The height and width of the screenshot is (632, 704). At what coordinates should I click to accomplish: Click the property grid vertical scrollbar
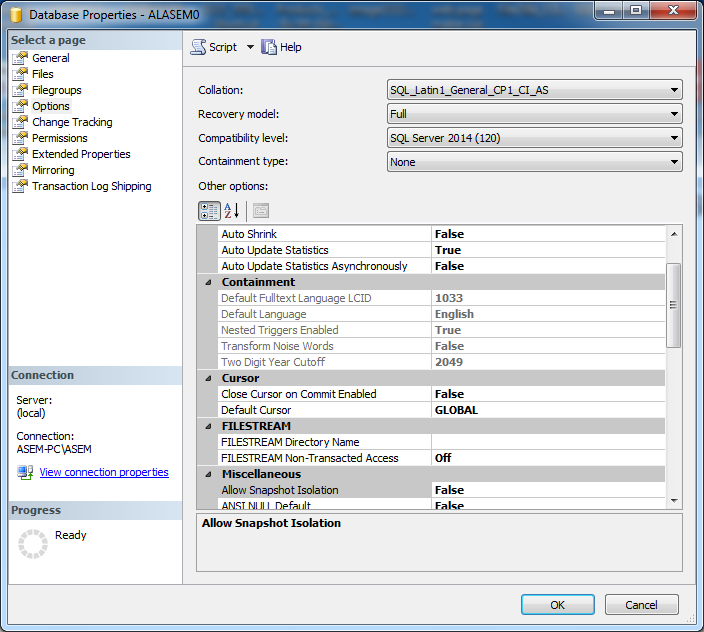(x=674, y=305)
